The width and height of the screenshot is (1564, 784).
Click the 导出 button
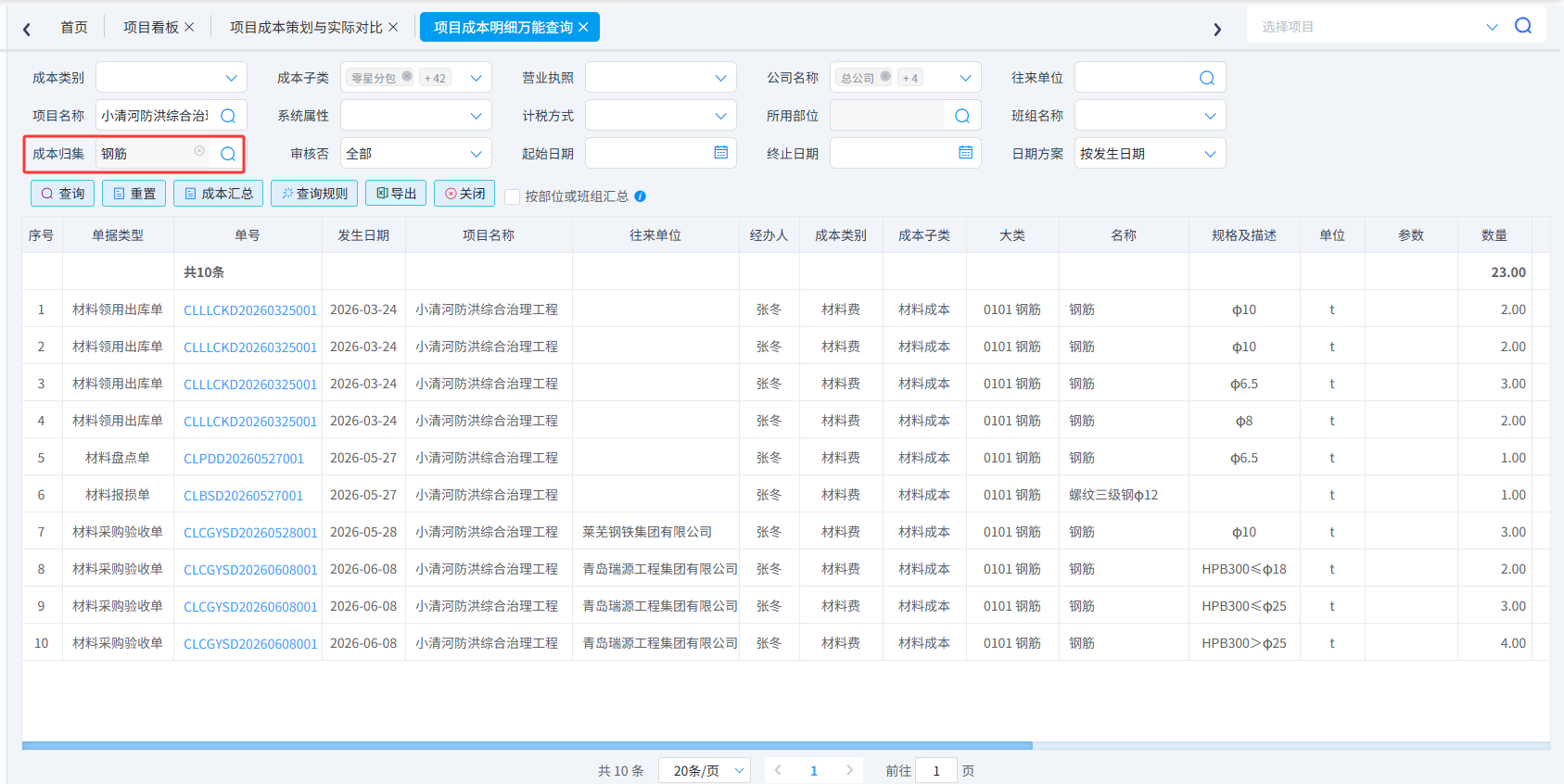(x=396, y=194)
